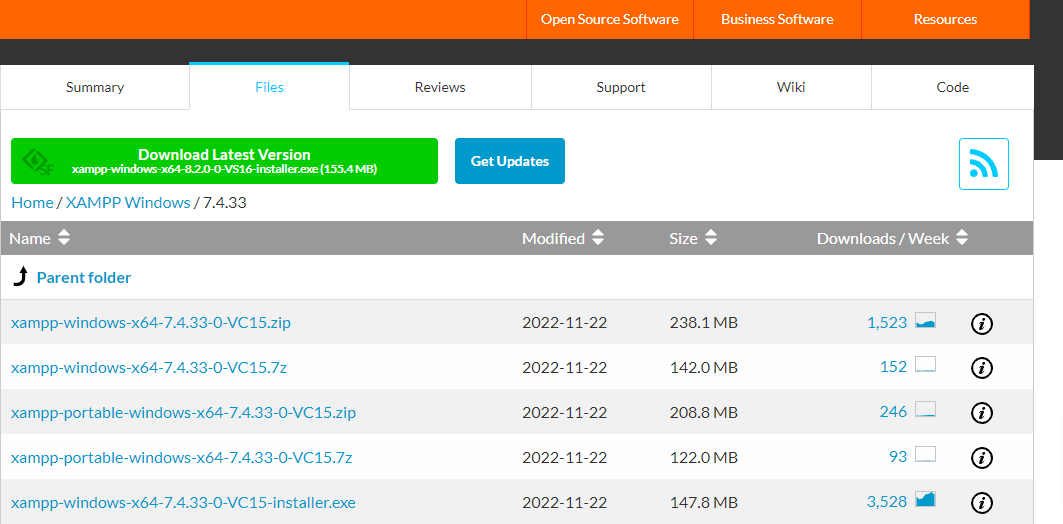The height and width of the screenshot is (524, 1063).
Task: Open the Open Source Software menu
Action: 609,19
